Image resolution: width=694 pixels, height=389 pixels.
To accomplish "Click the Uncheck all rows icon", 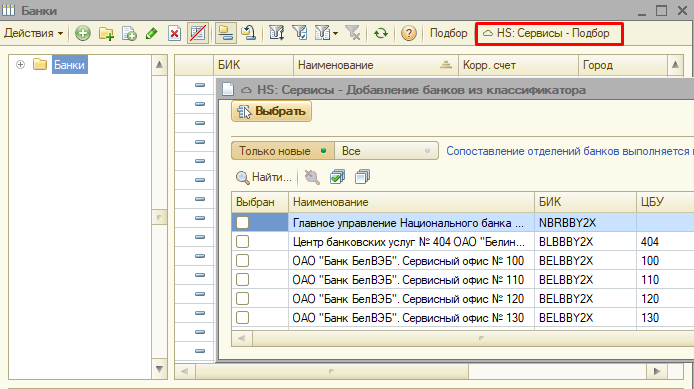I will 362,177.
